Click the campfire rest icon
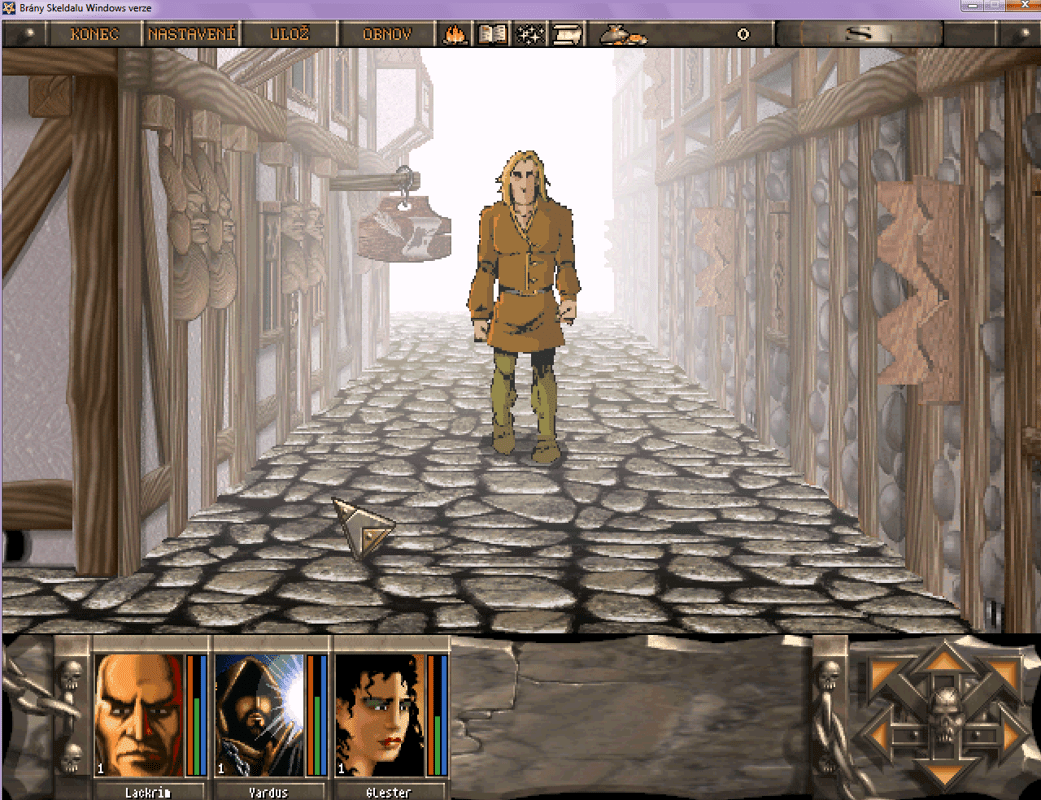Screen dimensions: 1041x800 (x=455, y=34)
